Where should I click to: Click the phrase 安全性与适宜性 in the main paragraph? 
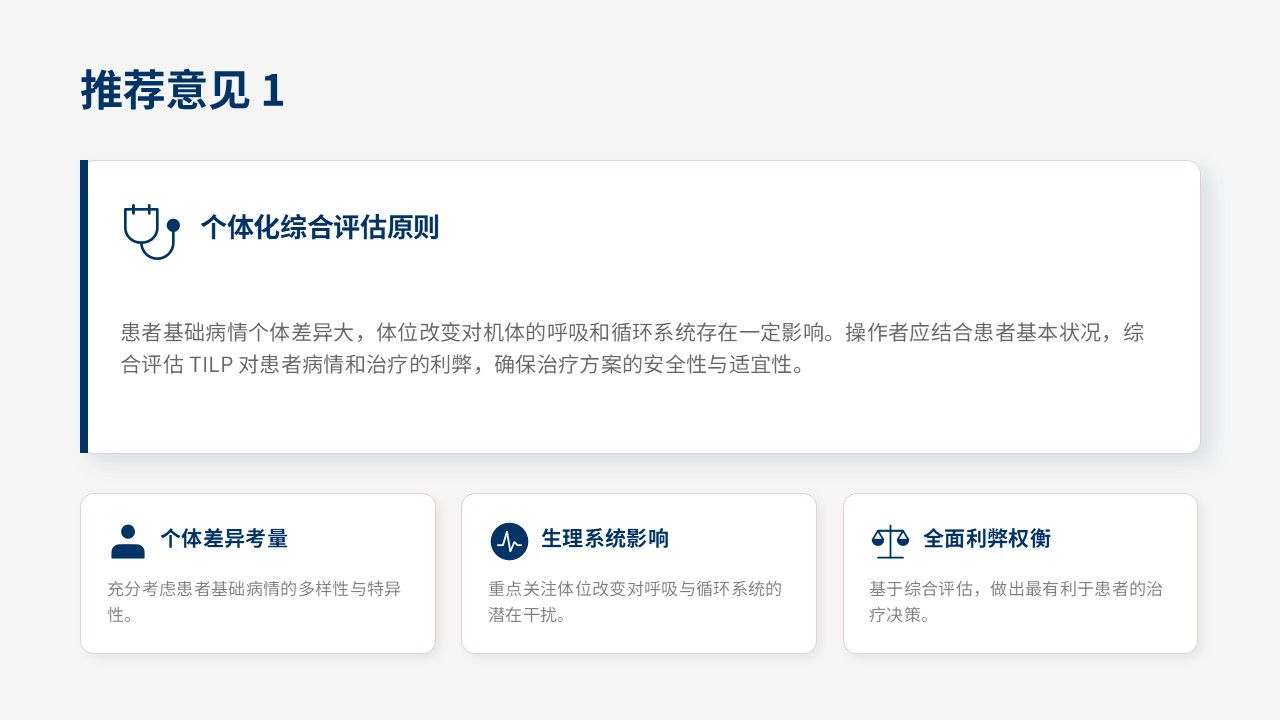(716, 365)
